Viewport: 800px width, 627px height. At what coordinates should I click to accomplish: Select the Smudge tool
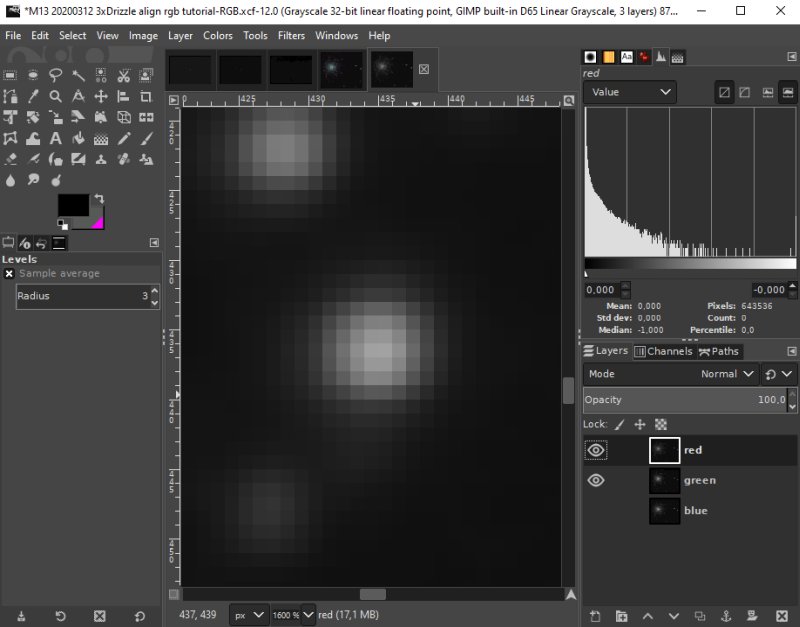33,180
